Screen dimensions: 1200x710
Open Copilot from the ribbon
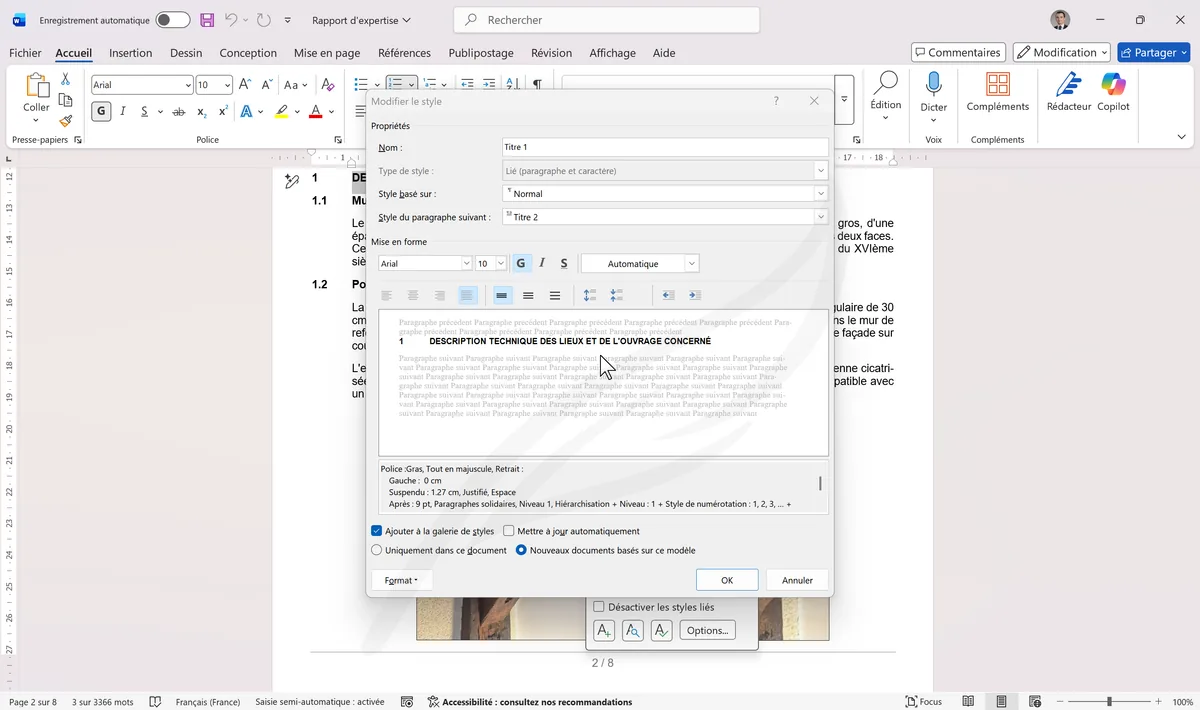[x=1113, y=86]
